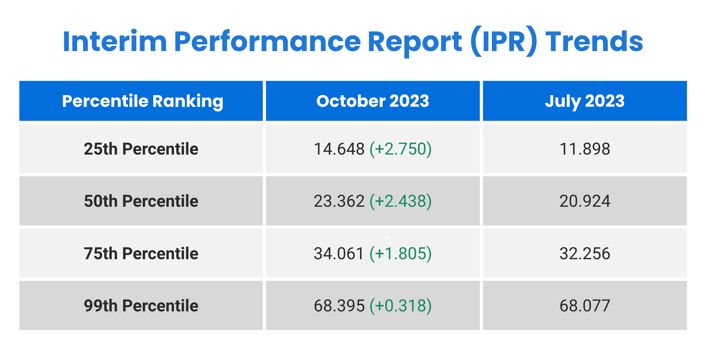Image resolution: width=705 pixels, height=363 pixels.
Task: Click the "75th Percentile" row label
Action: point(141,253)
